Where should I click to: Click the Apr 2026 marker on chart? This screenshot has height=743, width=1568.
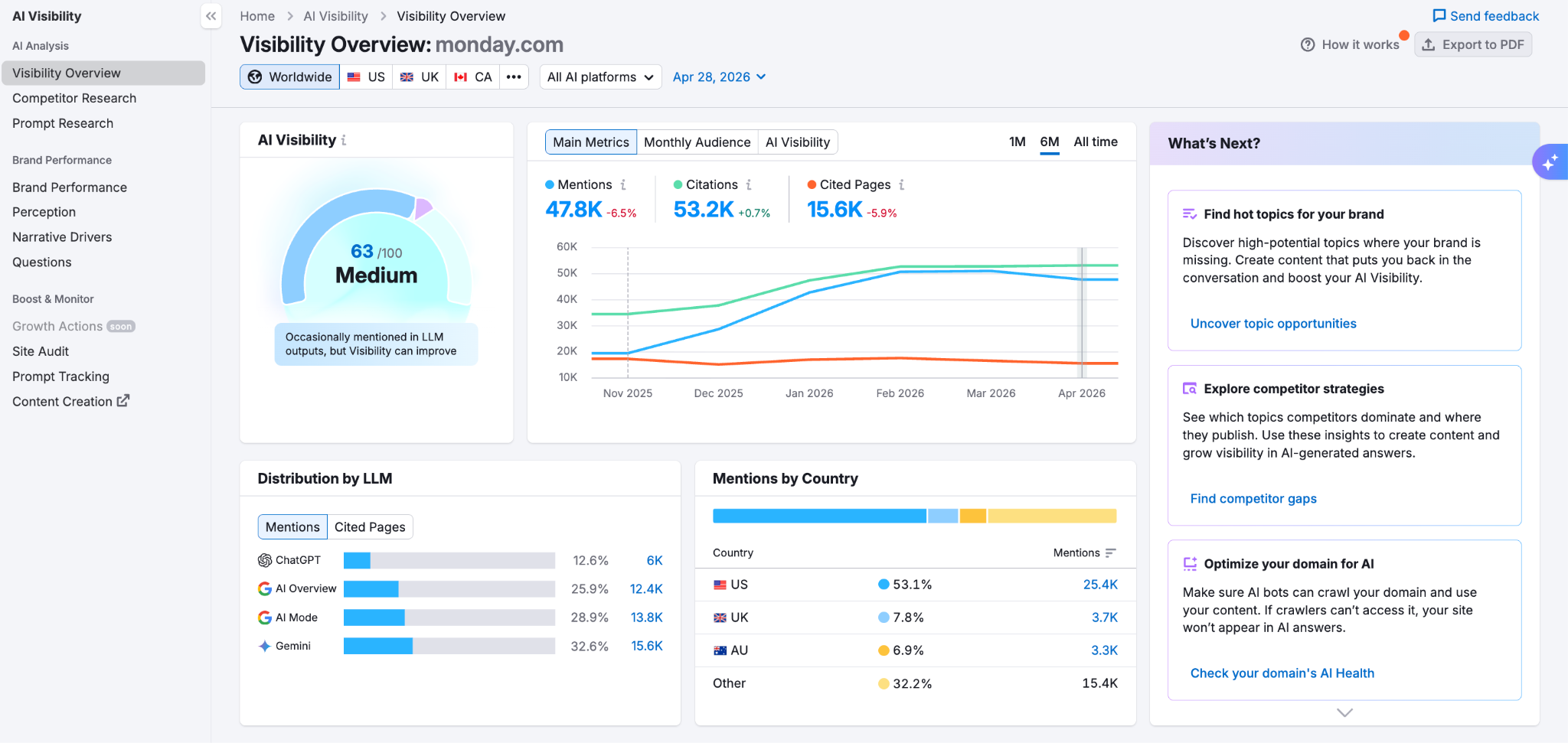[1082, 313]
